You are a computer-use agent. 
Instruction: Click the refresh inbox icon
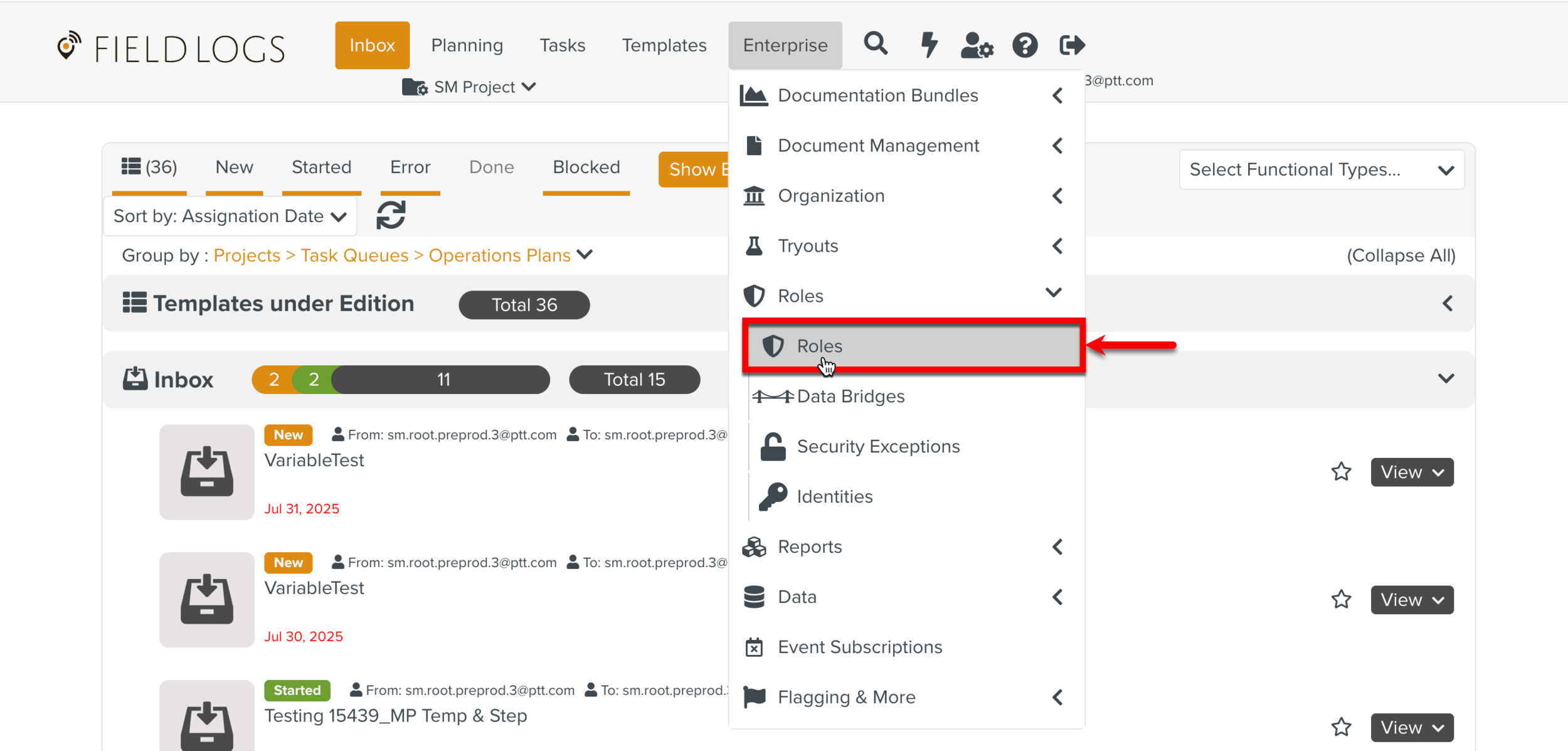[391, 215]
